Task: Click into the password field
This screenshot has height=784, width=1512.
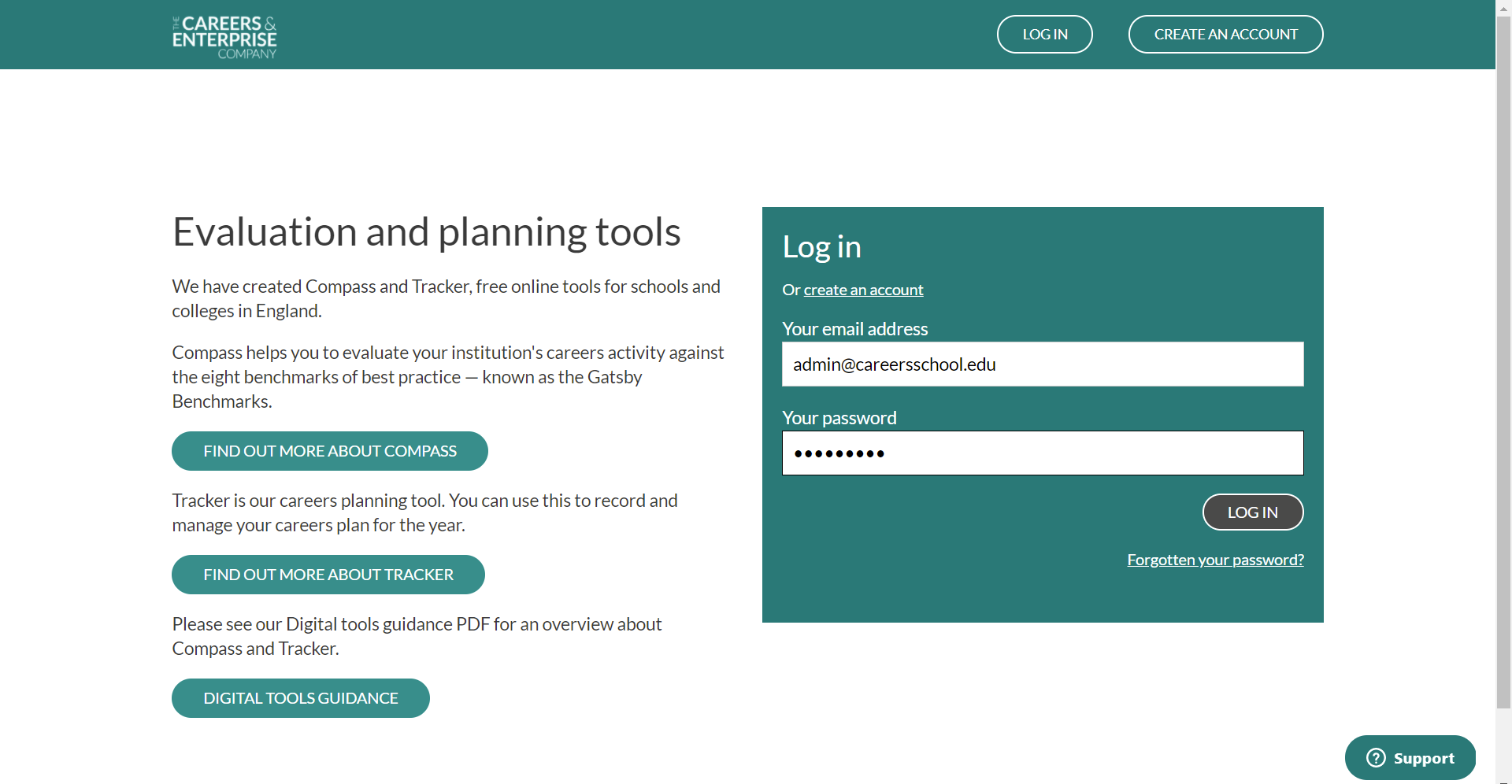Action: 1042,453
